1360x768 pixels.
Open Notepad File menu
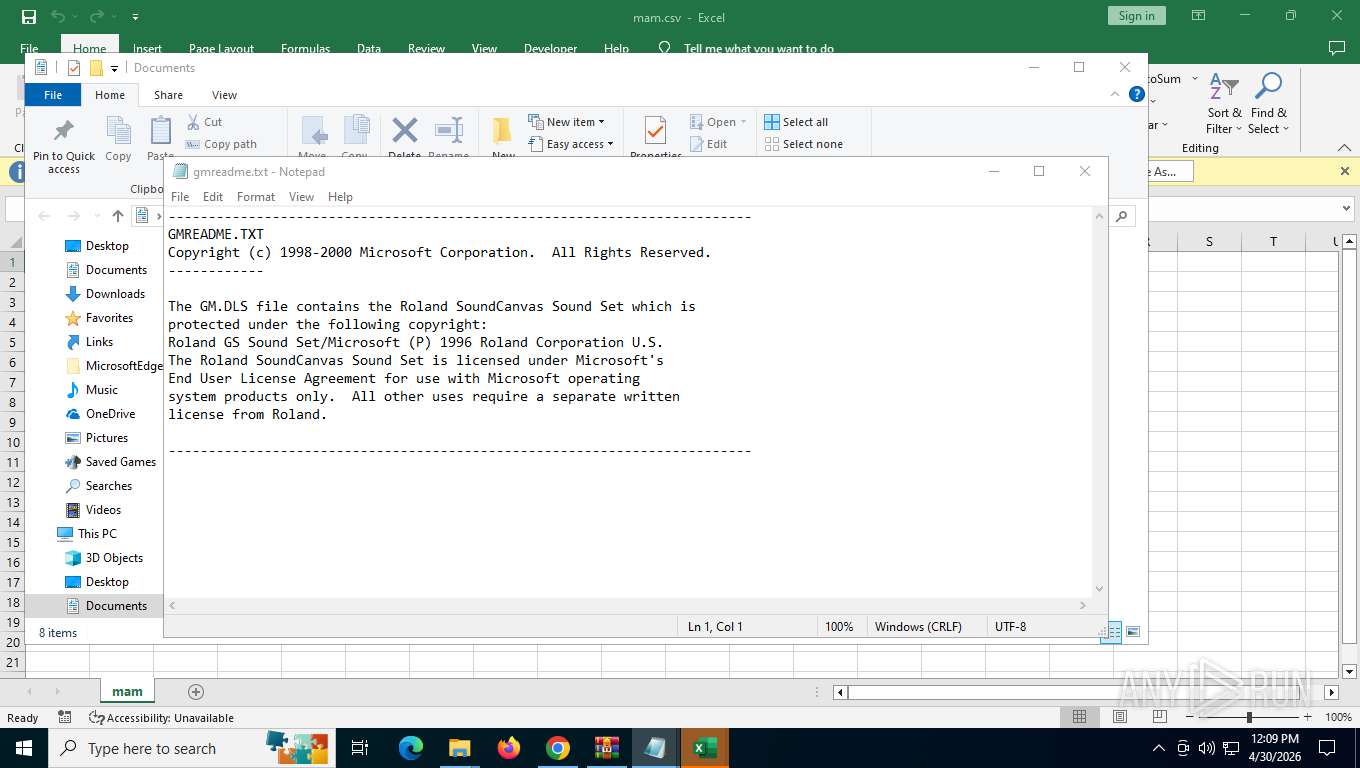click(x=180, y=197)
